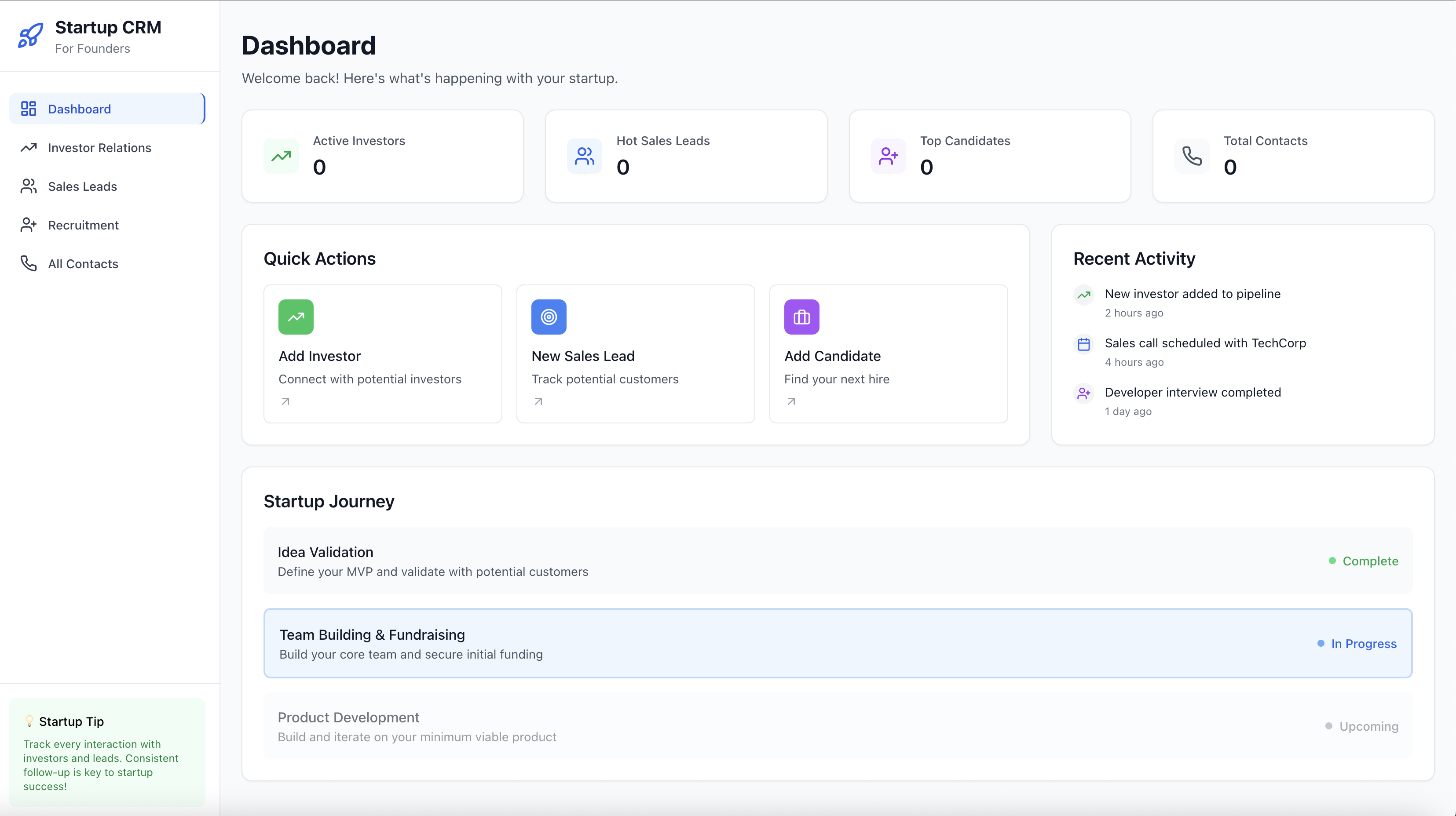Go to Investor Relations page
The image size is (1456, 816).
[x=107, y=147]
